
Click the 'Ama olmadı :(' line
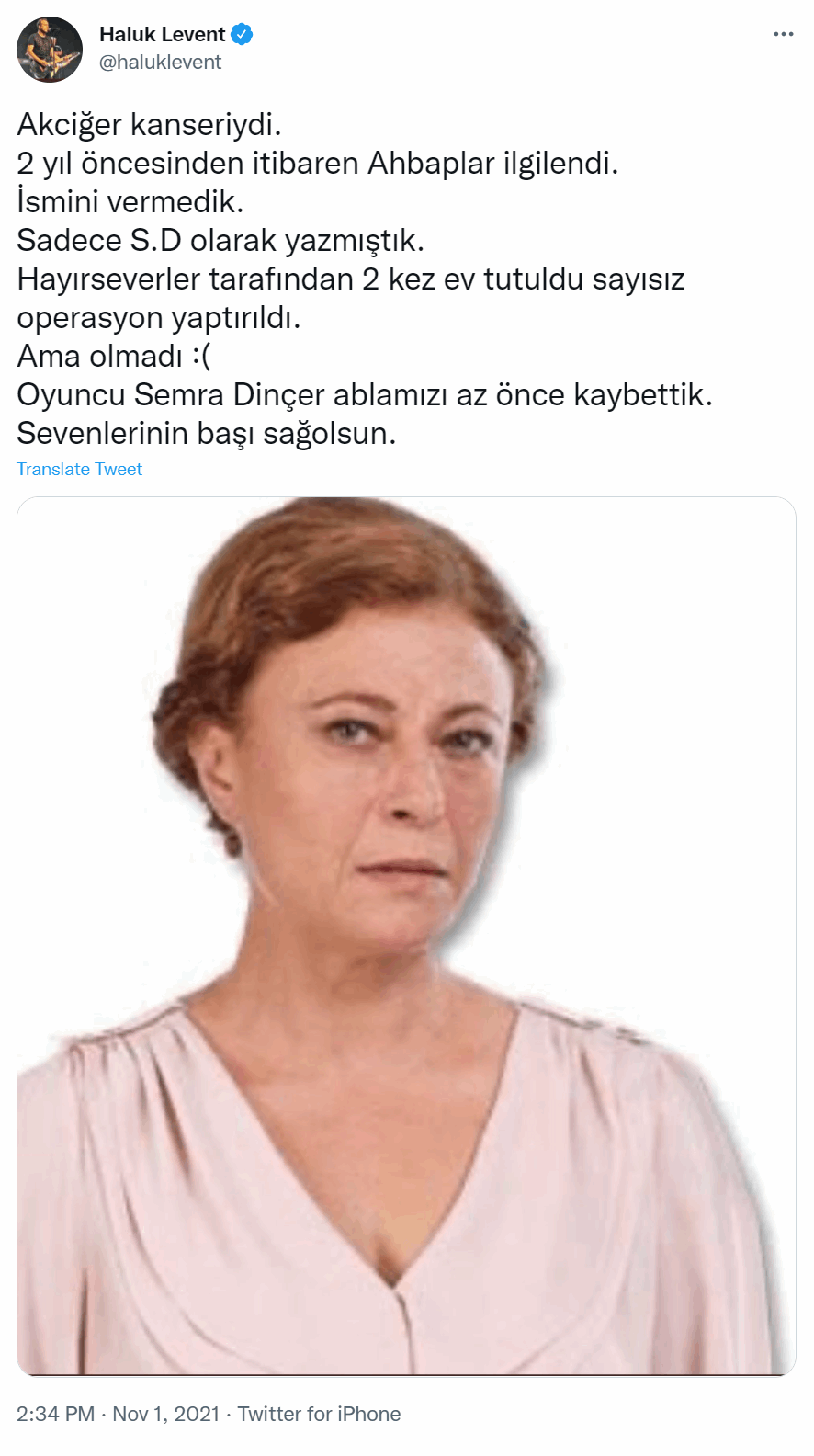pyautogui.click(x=114, y=357)
